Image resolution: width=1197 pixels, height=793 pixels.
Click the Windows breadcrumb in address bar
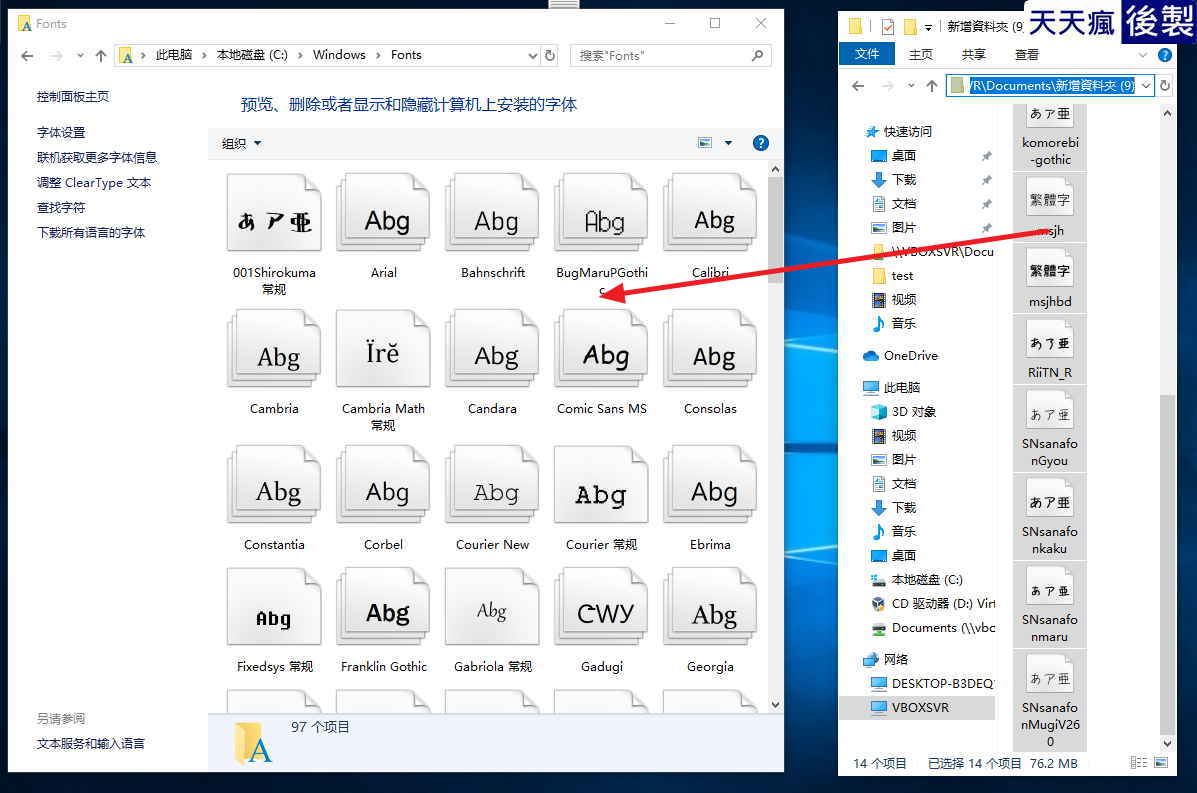click(339, 55)
